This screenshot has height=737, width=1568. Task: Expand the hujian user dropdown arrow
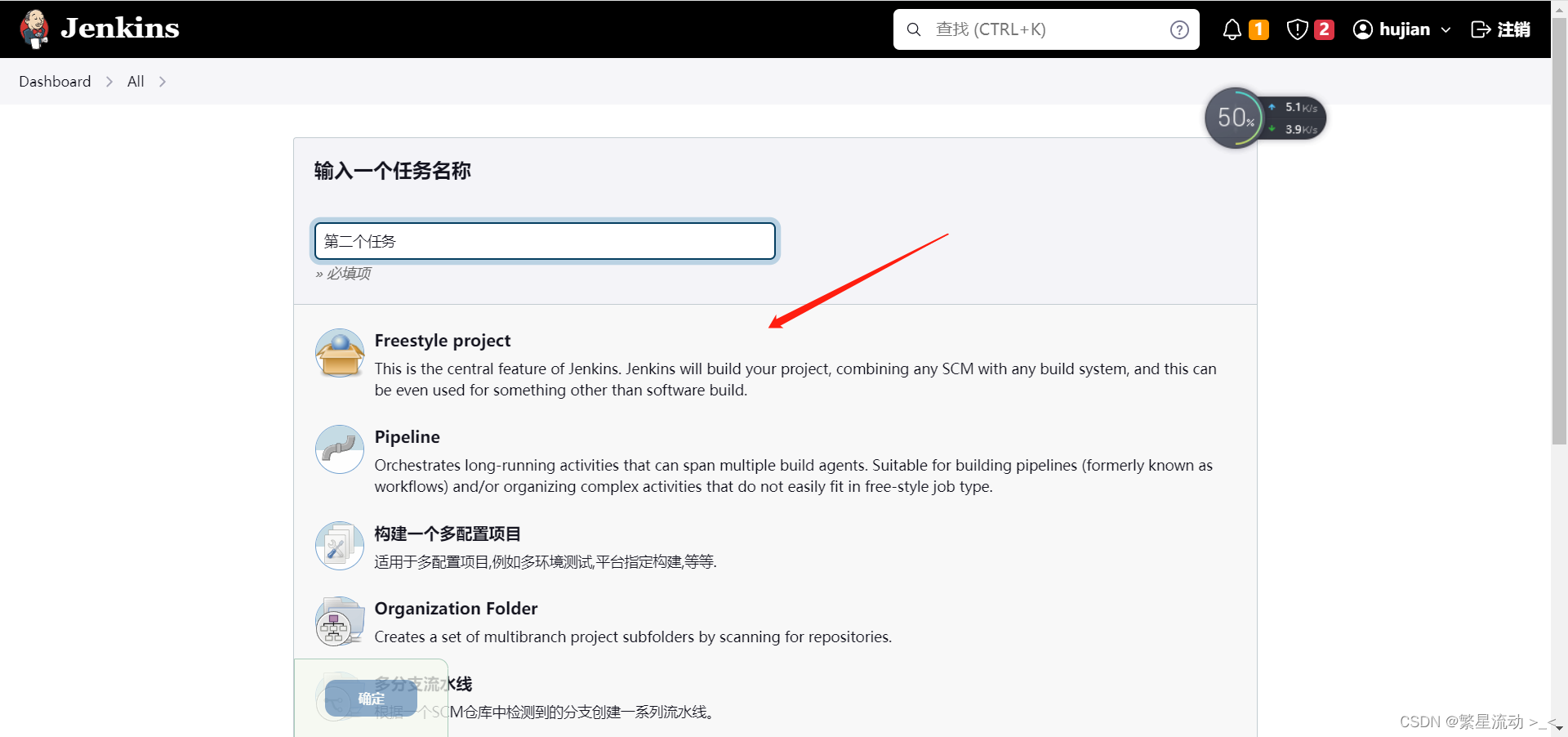point(1445,29)
